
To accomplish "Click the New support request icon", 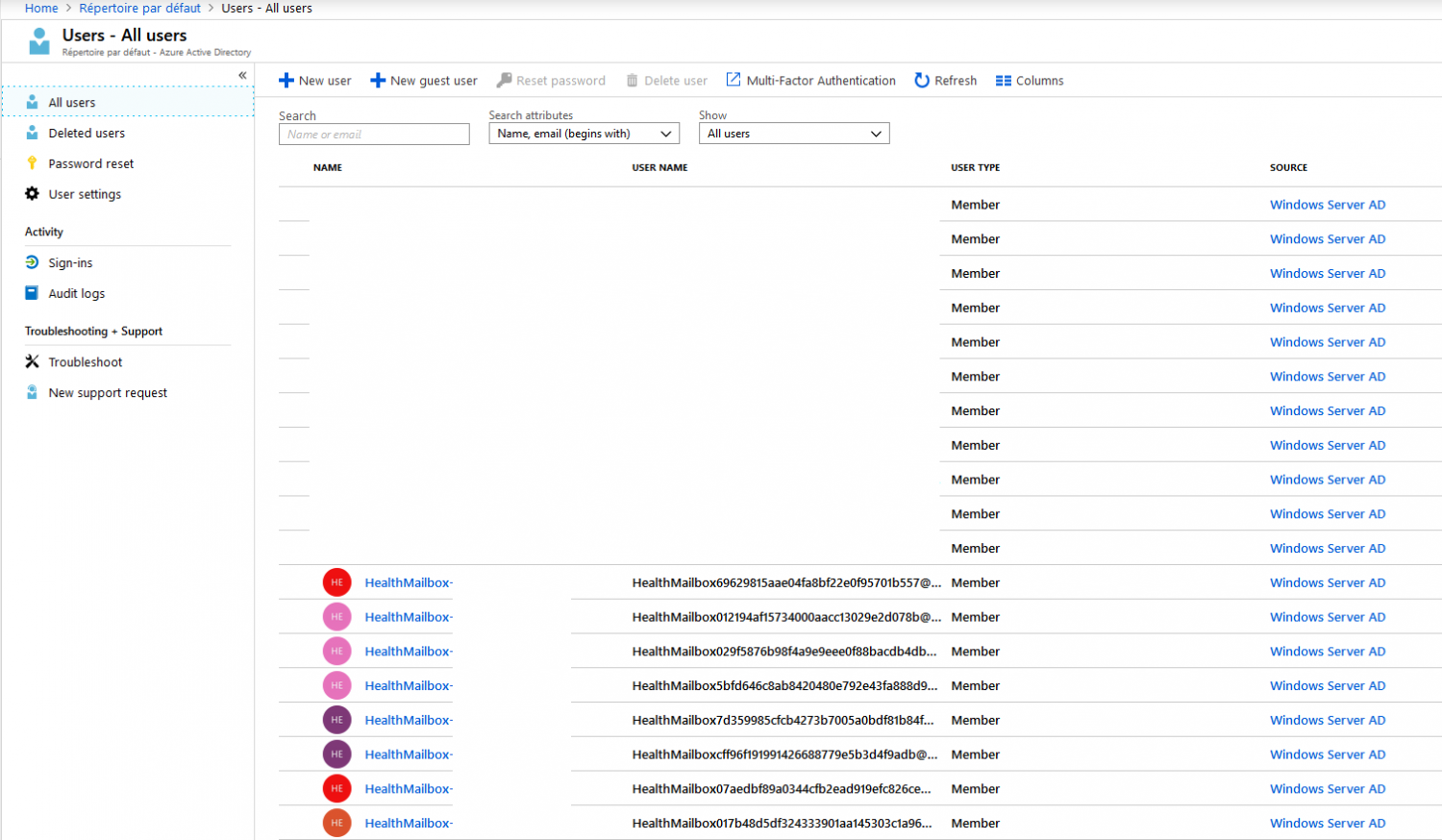I will coord(32,392).
